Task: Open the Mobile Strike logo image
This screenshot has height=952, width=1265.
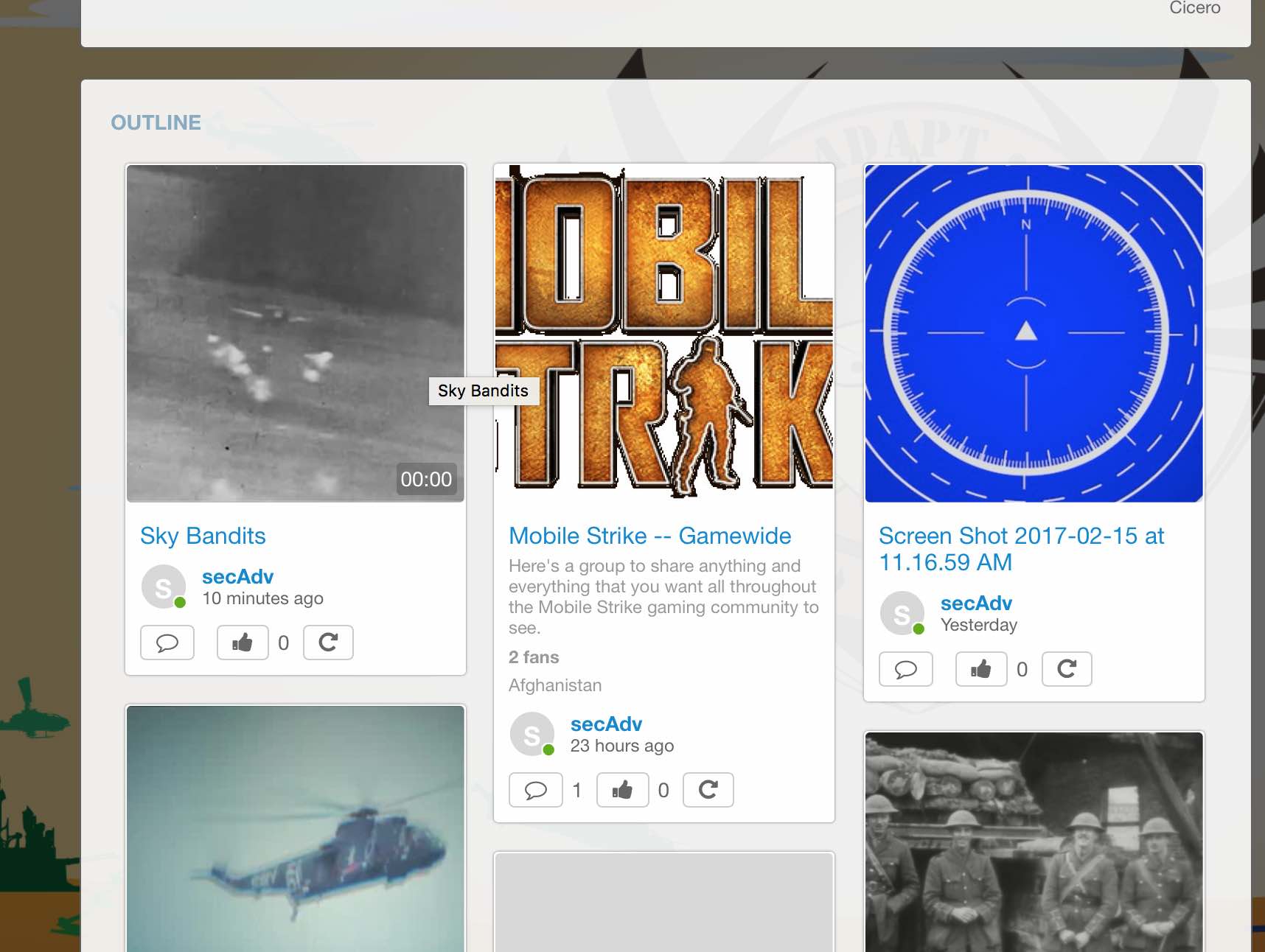Action: click(x=664, y=333)
